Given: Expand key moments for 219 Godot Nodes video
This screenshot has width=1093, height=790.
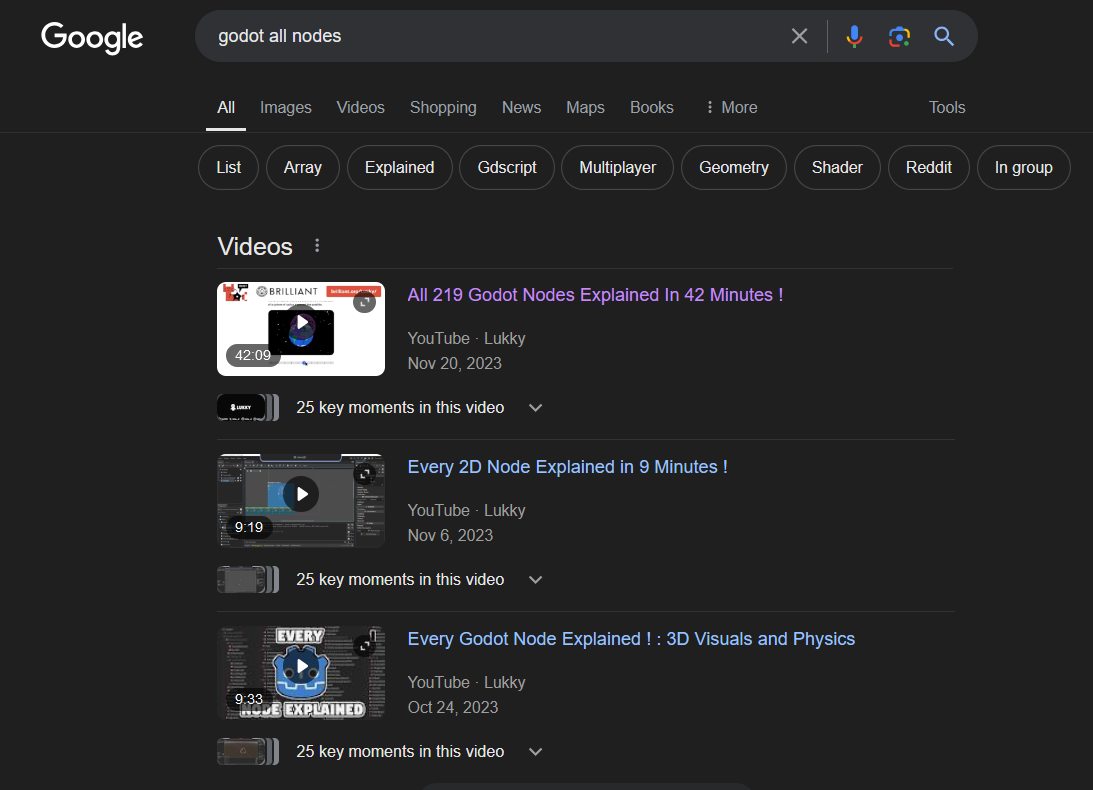Looking at the screenshot, I should (535, 408).
